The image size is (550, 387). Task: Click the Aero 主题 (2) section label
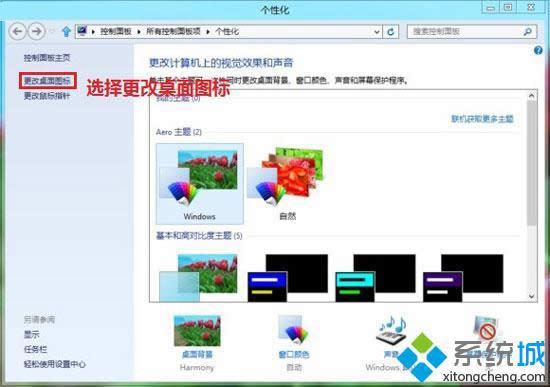click(x=179, y=132)
